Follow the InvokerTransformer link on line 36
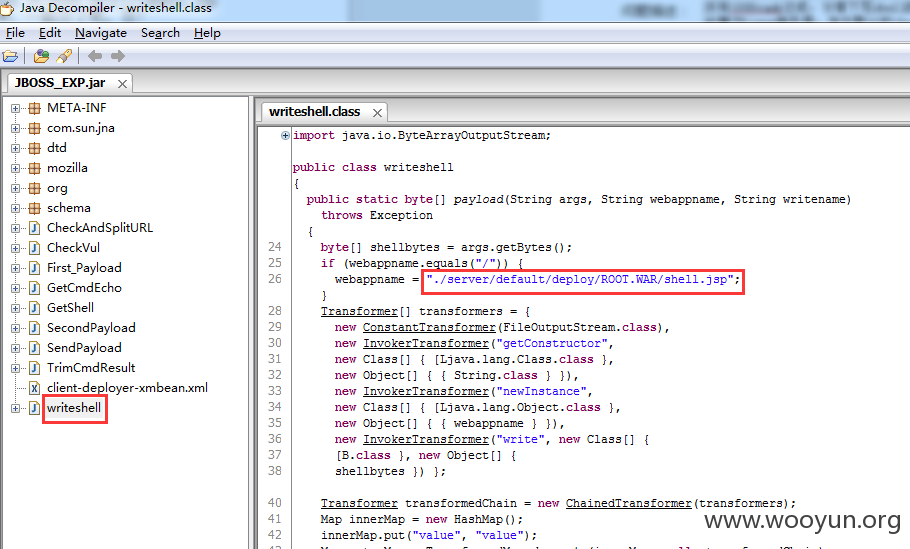The width and height of the screenshot is (910, 549). point(426,439)
